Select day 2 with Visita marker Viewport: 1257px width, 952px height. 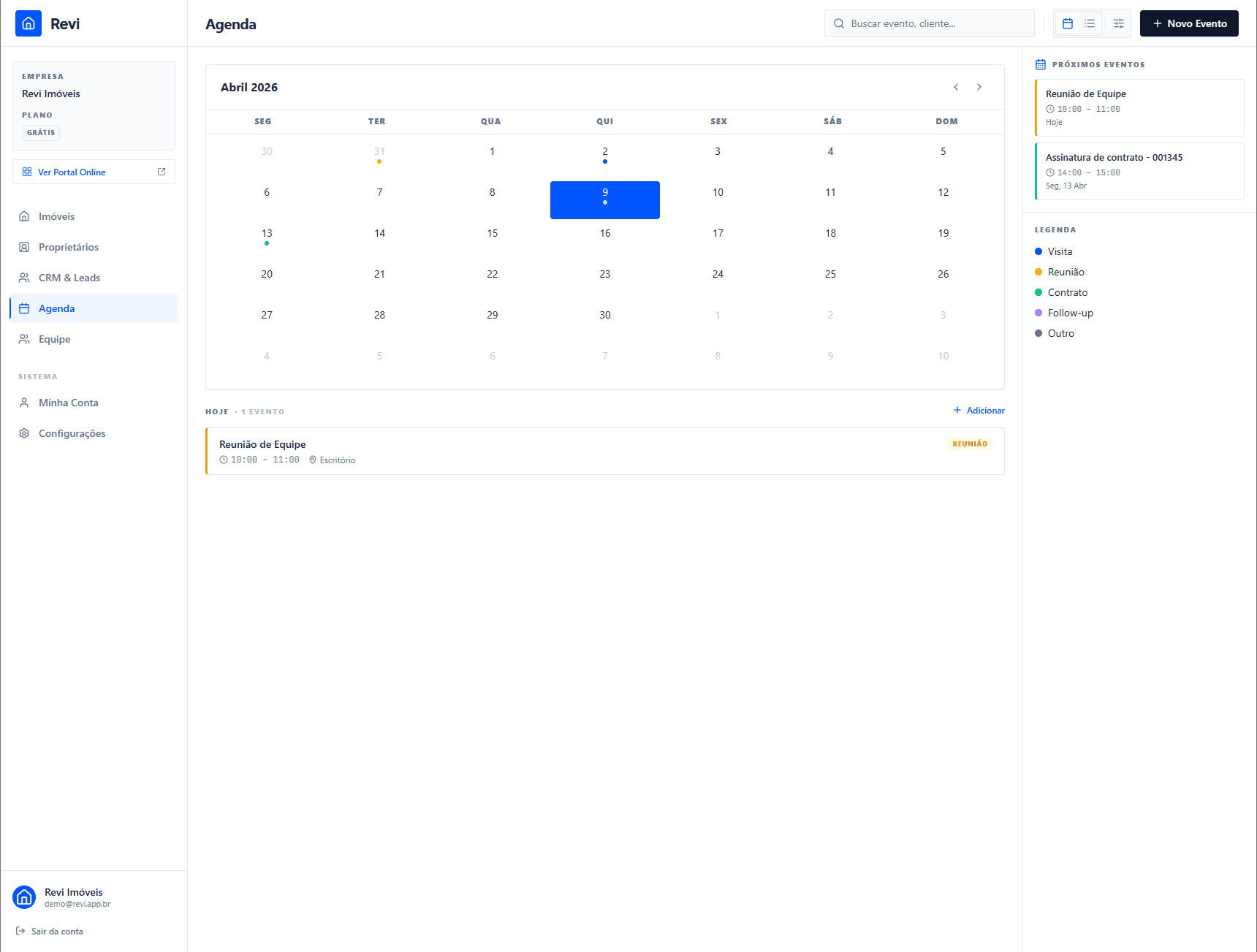(x=604, y=151)
